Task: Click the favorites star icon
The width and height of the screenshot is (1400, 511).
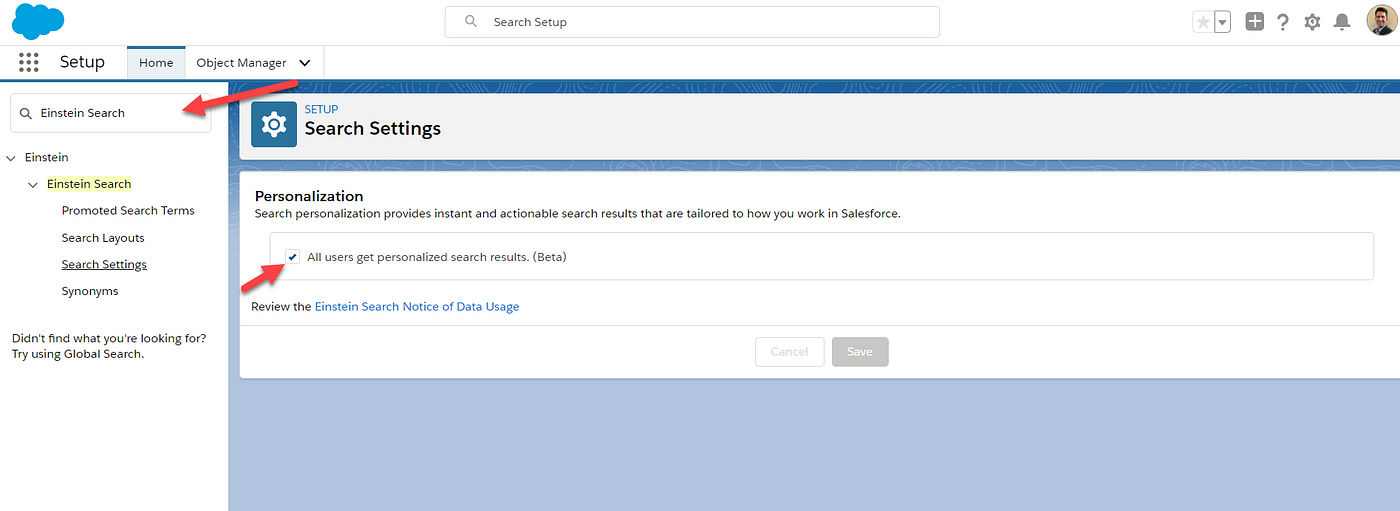Action: [1203, 22]
